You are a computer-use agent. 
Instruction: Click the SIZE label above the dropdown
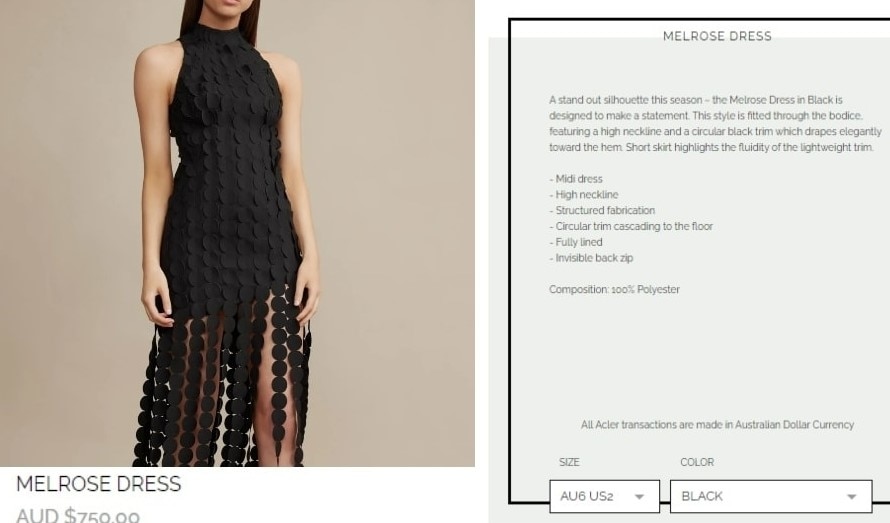(569, 462)
